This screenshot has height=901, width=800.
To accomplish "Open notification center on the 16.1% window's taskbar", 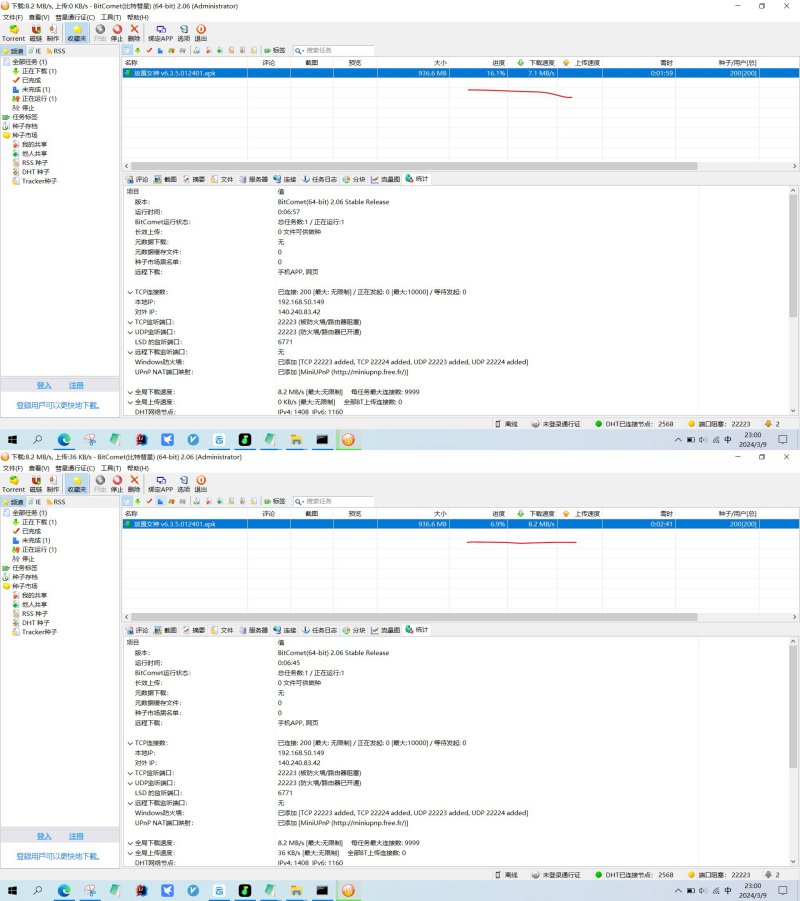I will pyautogui.click(x=783, y=440).
